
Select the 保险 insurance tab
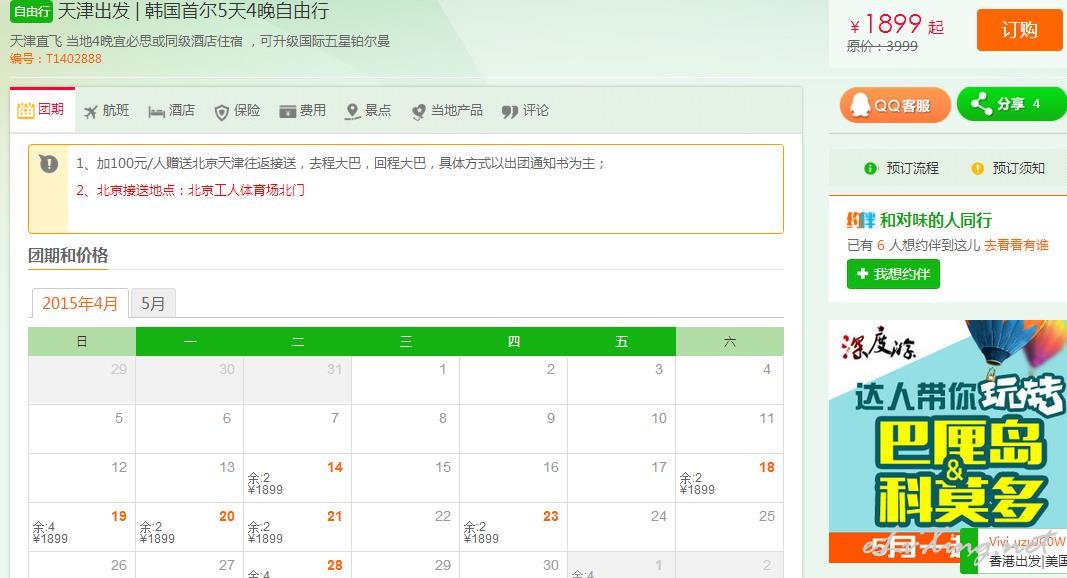[x=237, y=111]
